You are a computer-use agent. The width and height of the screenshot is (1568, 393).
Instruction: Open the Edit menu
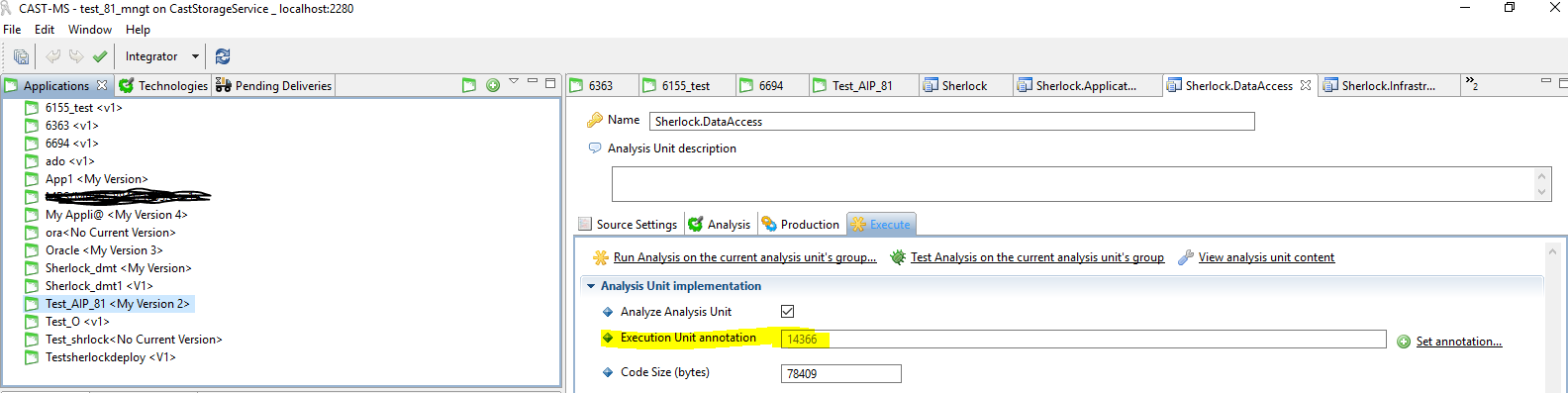pyautogui.click(x=45, y=30)
